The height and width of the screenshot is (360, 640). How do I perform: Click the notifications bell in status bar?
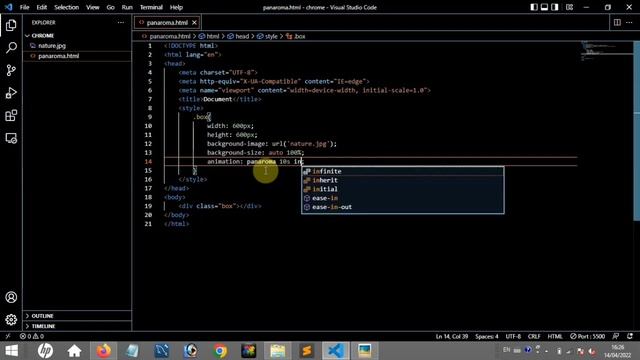tap(630, 336)
